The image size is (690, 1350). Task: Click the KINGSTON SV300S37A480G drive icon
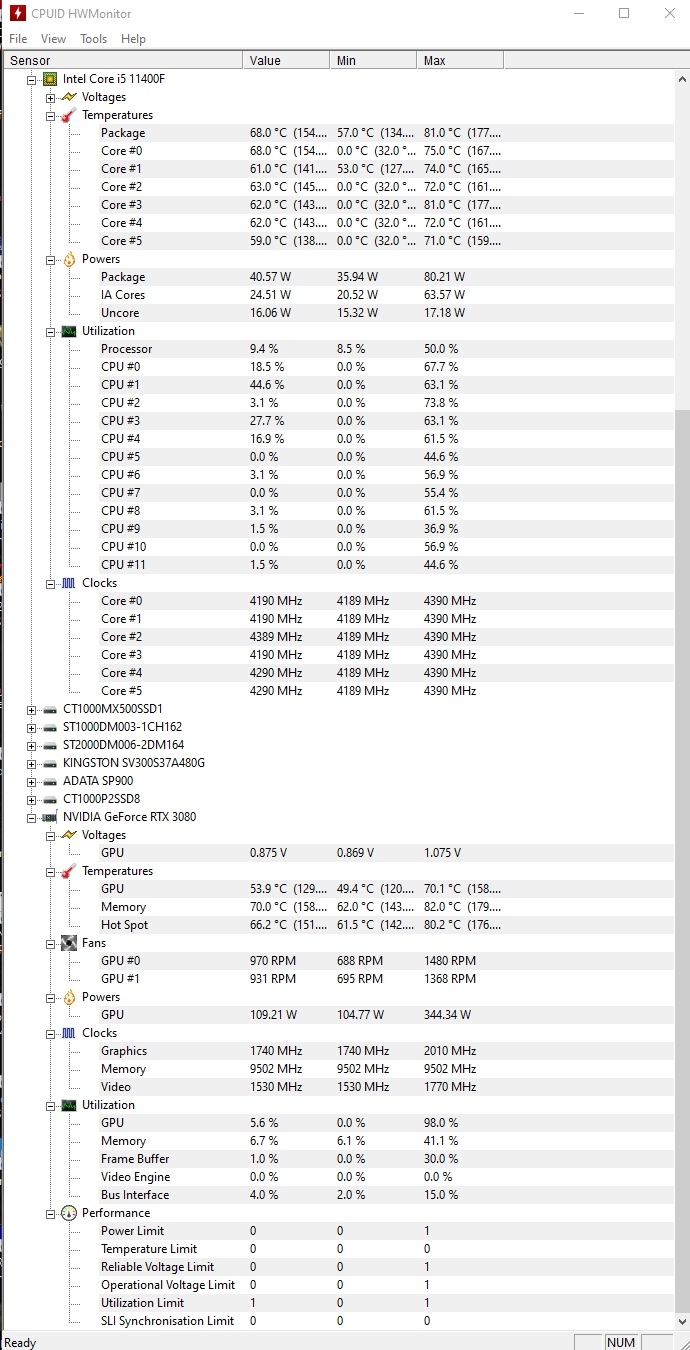50,763
